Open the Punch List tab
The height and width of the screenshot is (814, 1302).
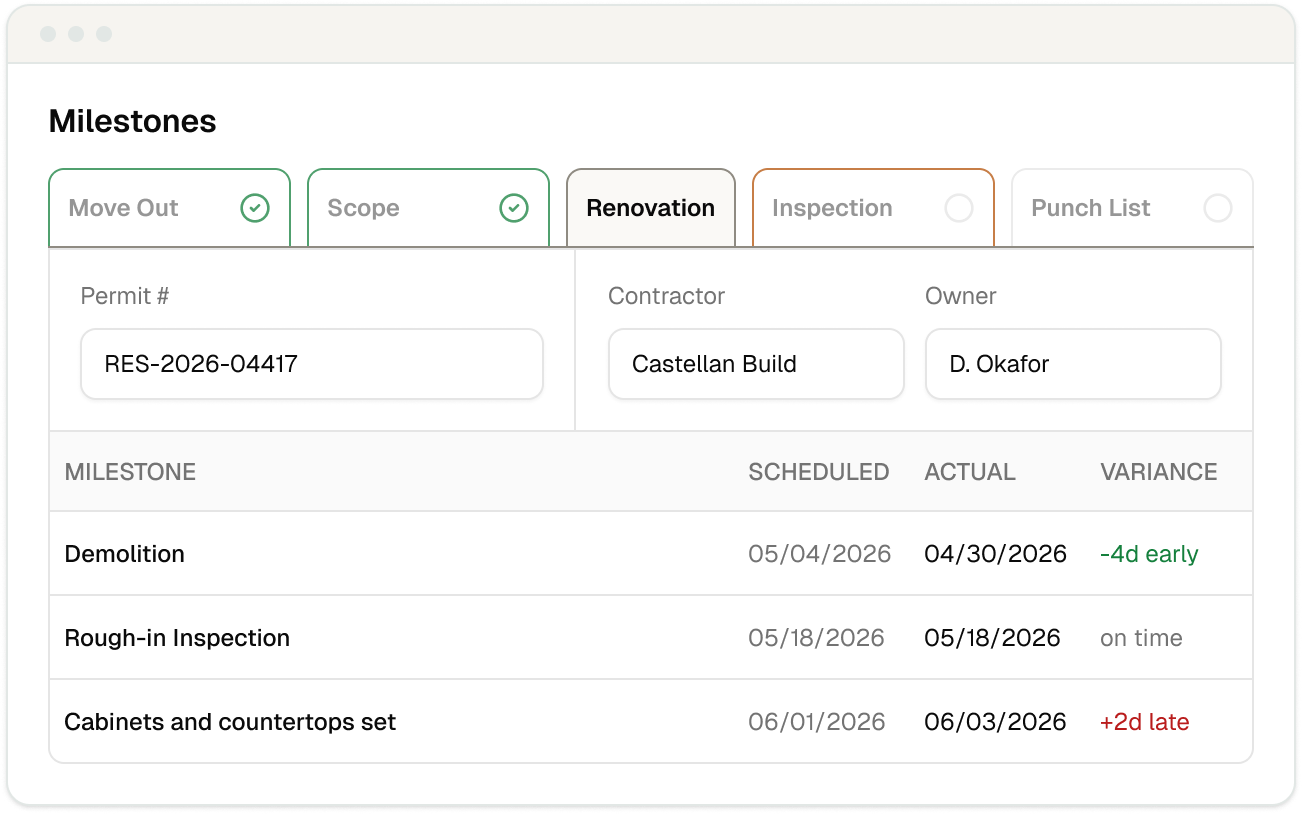[1132, 208]
